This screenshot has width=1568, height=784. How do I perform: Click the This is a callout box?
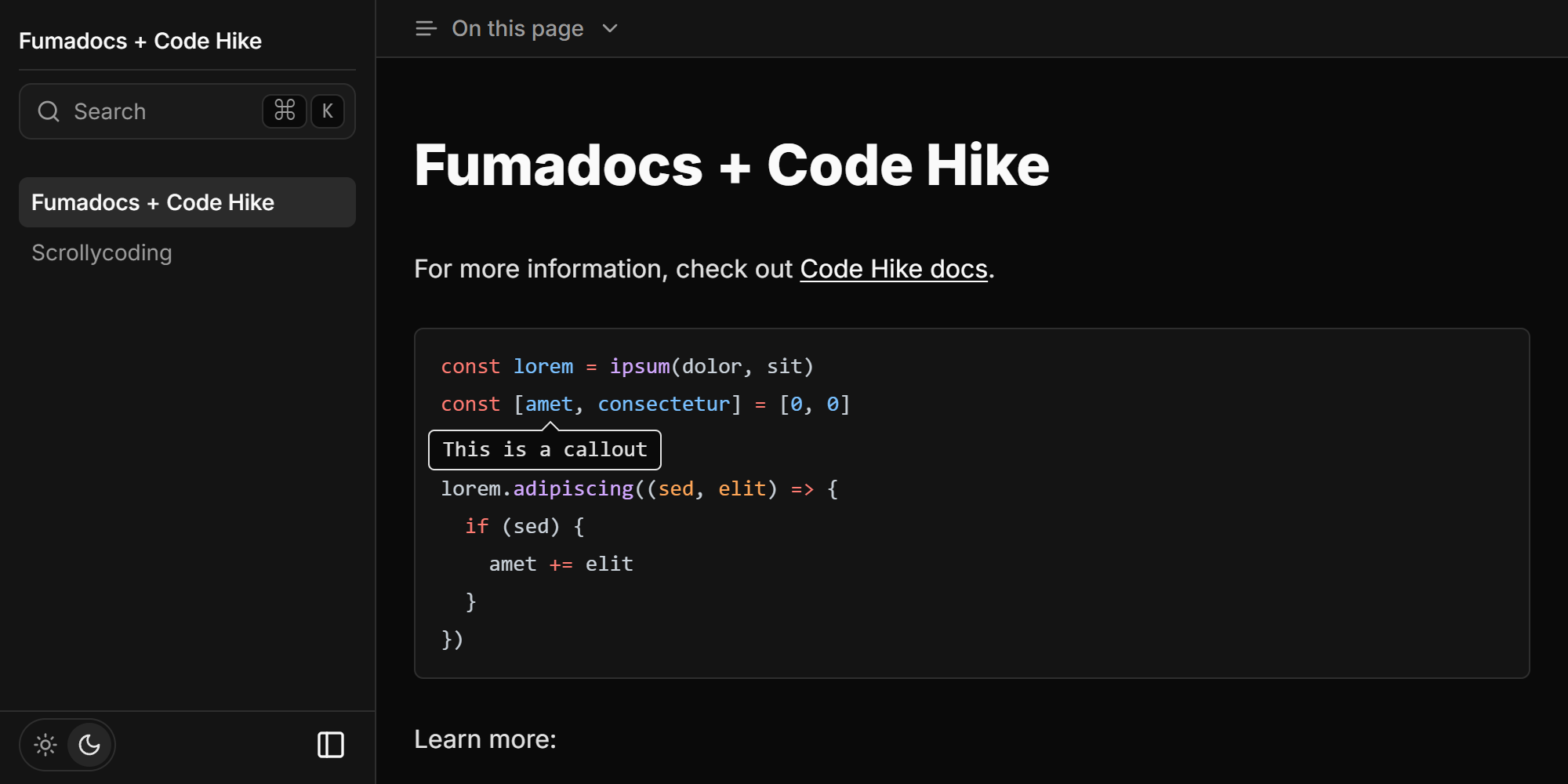tap(544, 450)
